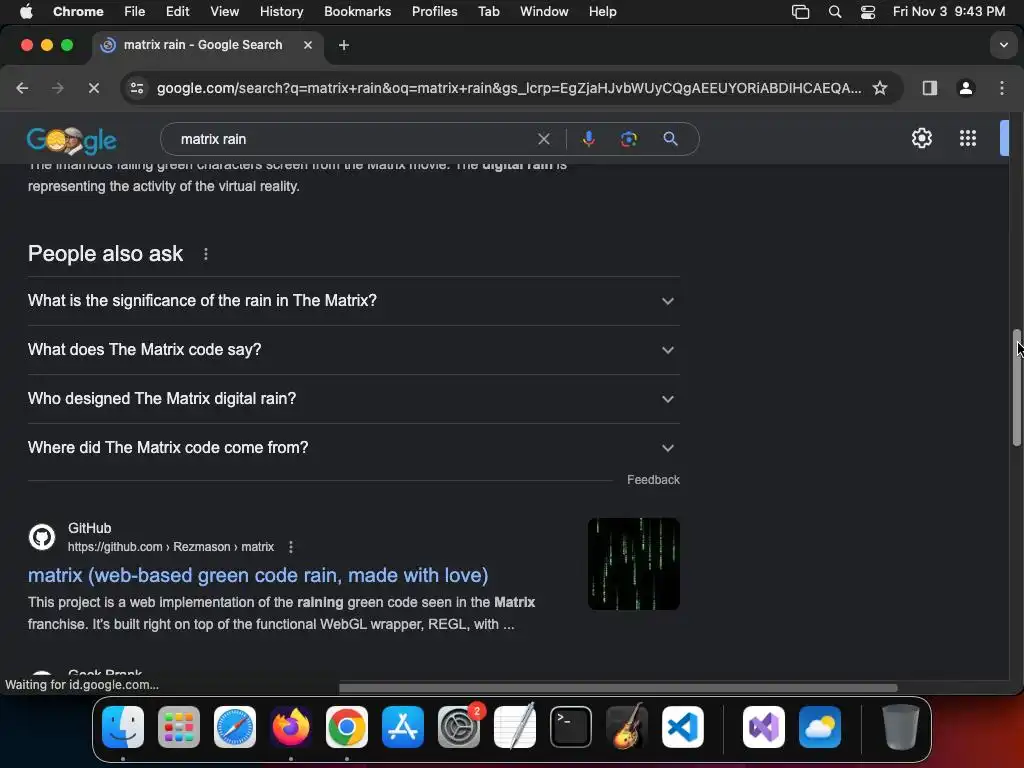Open People also ask options menu
Image resolution: width=1024 pixels, height=768 pixels.
(206, 253)
